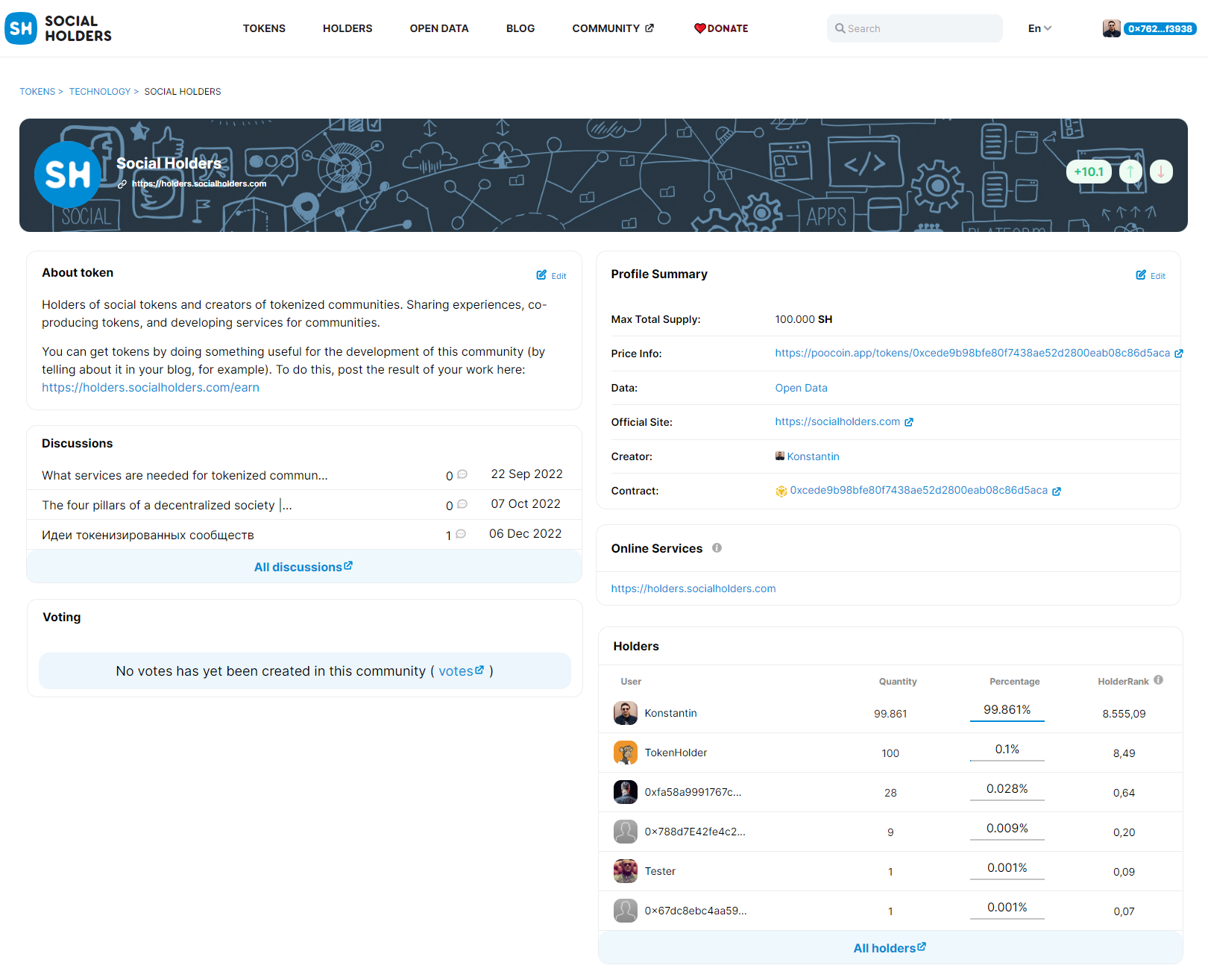Click the Max Total Supply value 100.000 SH
Screen dimensions: 1208x980
pos(804,319)
